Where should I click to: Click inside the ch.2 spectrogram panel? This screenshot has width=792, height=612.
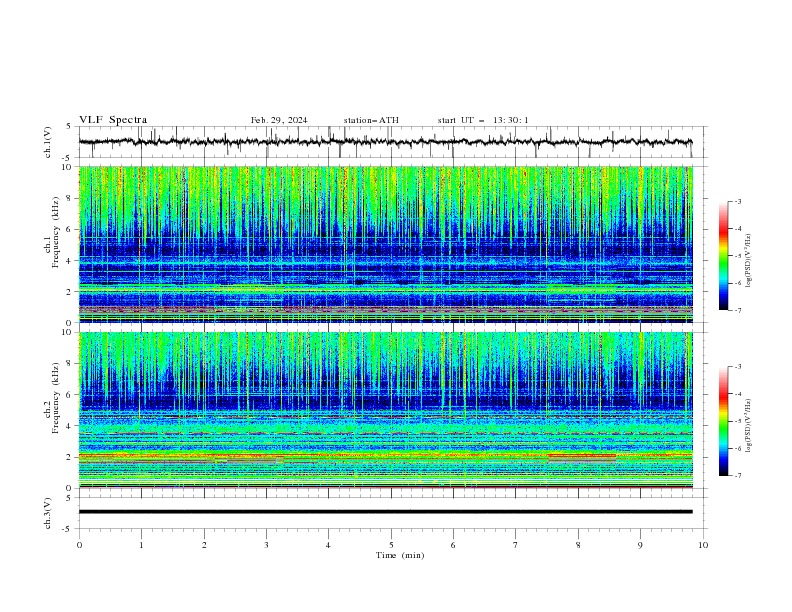pyautogui.click(x=385, y=410)
